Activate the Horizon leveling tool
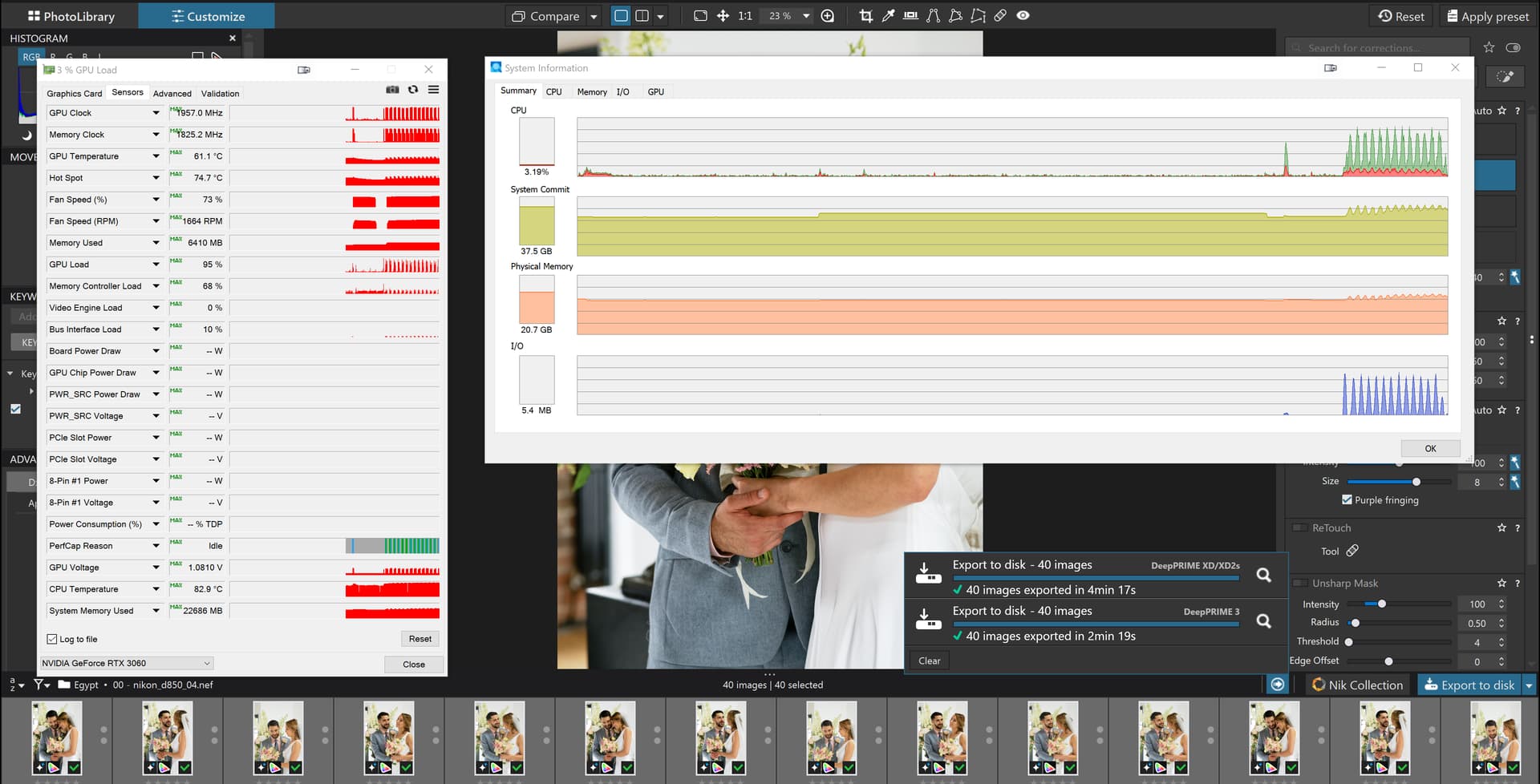The width and height of the screenshot is (1540, 784). [910, 16]
